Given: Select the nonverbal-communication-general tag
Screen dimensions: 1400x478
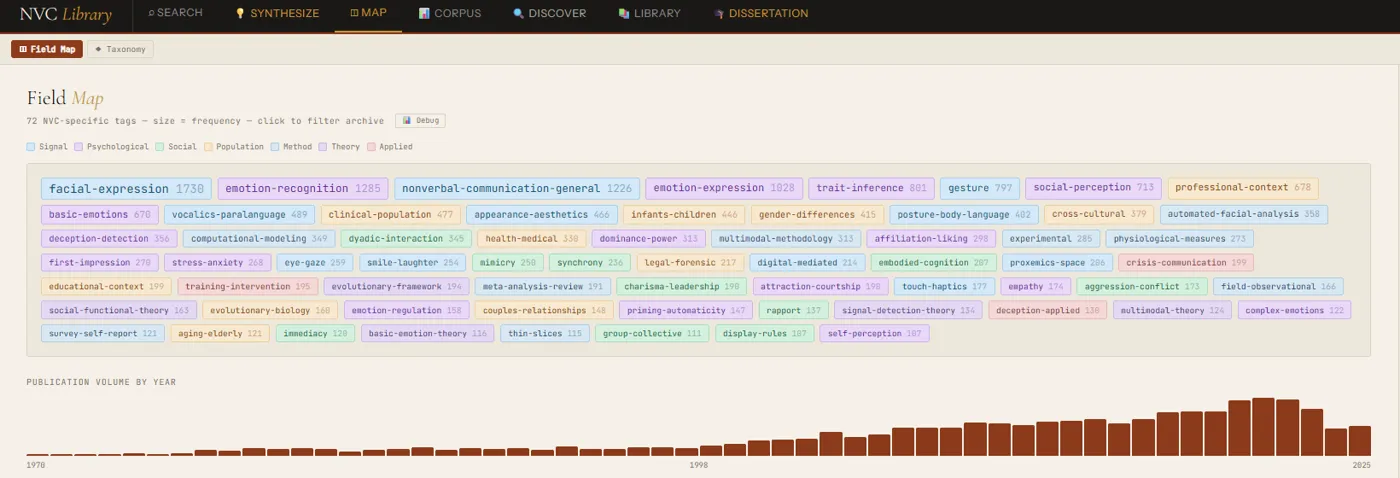Looking at the screenshot, I should 517,188.
